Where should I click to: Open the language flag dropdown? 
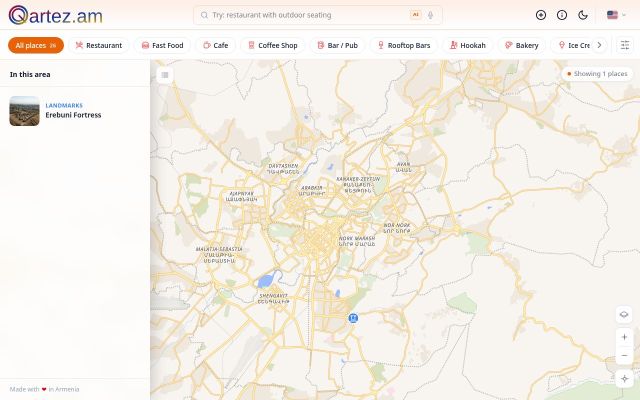point(616,15)
